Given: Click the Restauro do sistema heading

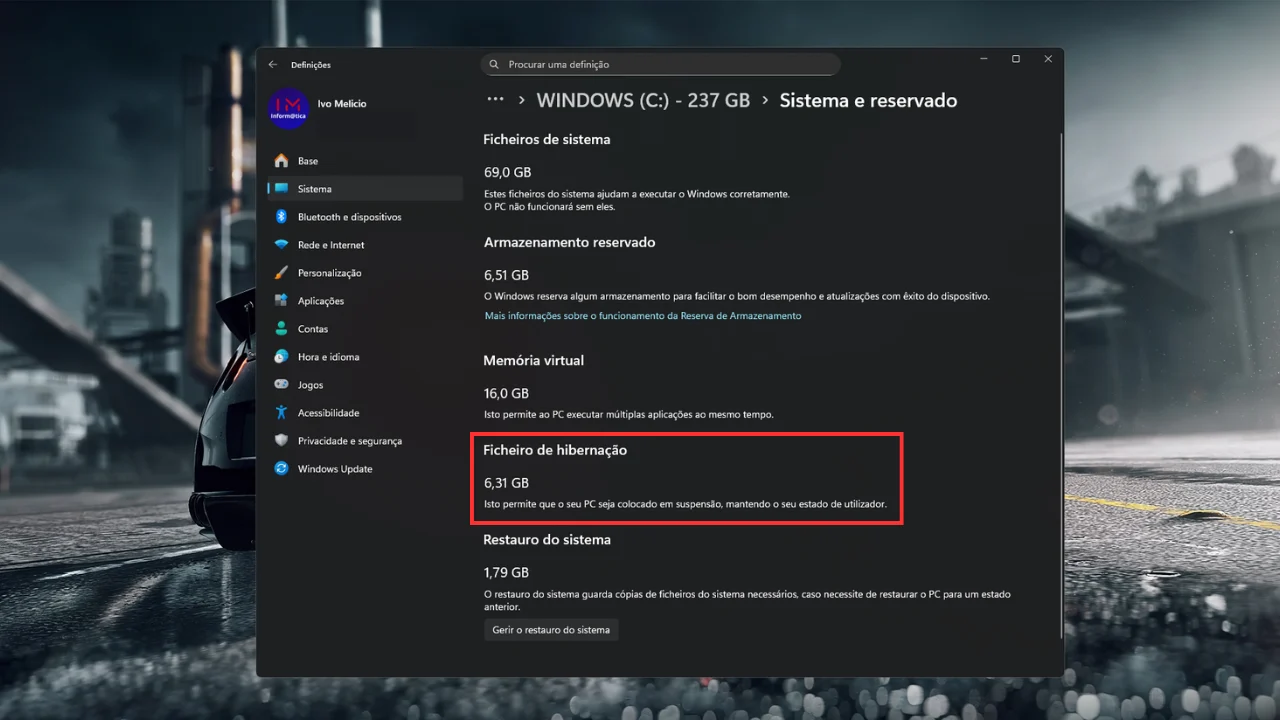Looking at the screenshot, I should [547, 540].
